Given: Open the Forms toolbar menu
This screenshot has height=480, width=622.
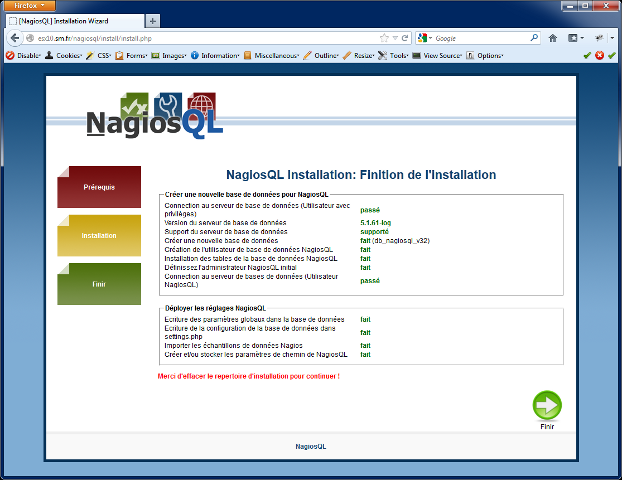Looking at the screenshot, I should pyautogui.click(x=131, y=56).
